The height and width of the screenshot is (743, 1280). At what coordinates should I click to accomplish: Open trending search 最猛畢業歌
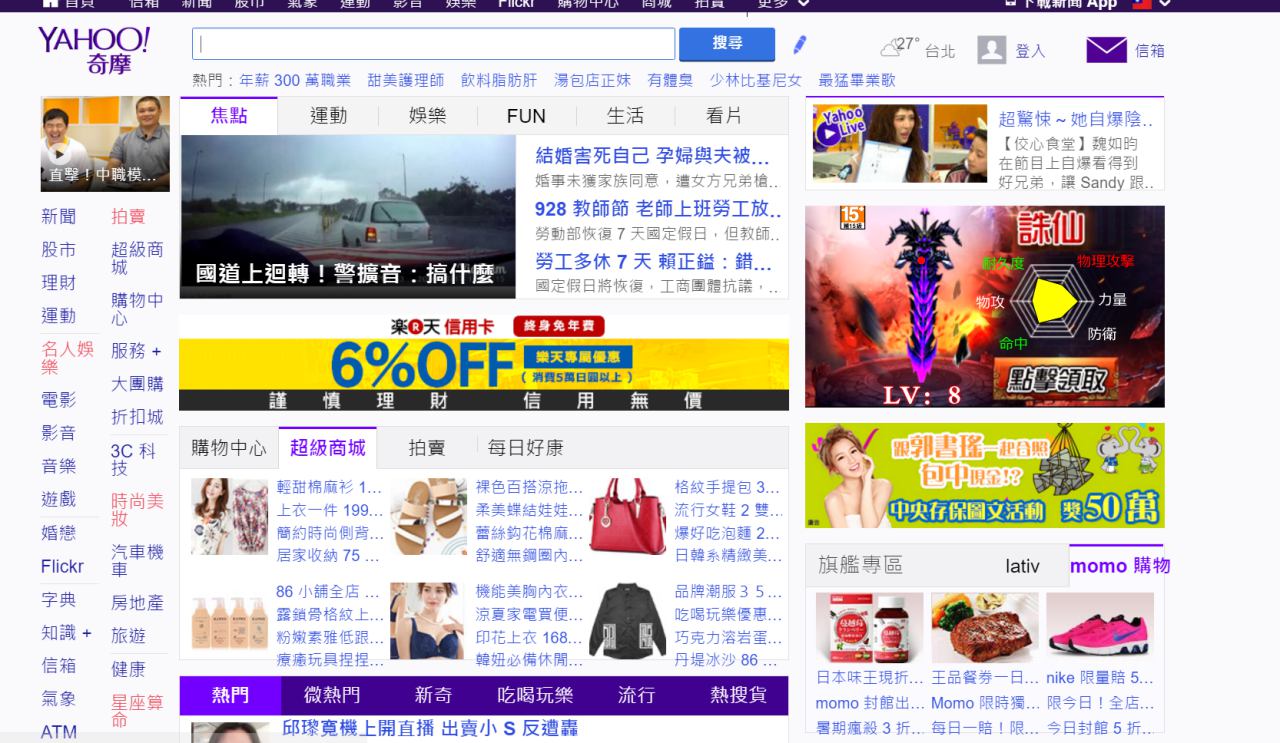coord(857,80)
